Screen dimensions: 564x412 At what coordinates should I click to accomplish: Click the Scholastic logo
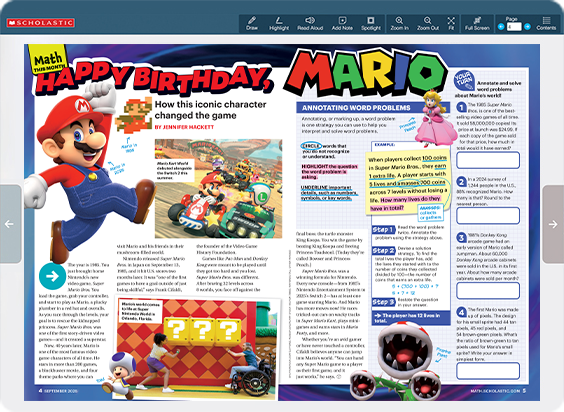coord(40,23)
